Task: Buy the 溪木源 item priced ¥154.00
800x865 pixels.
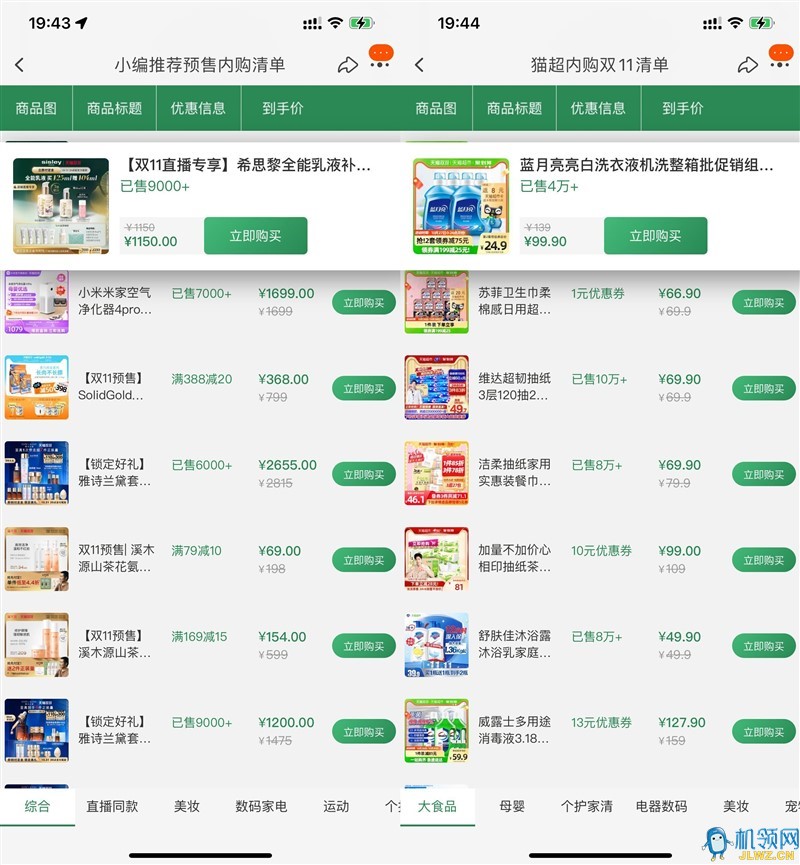Action: click(364, 647)
